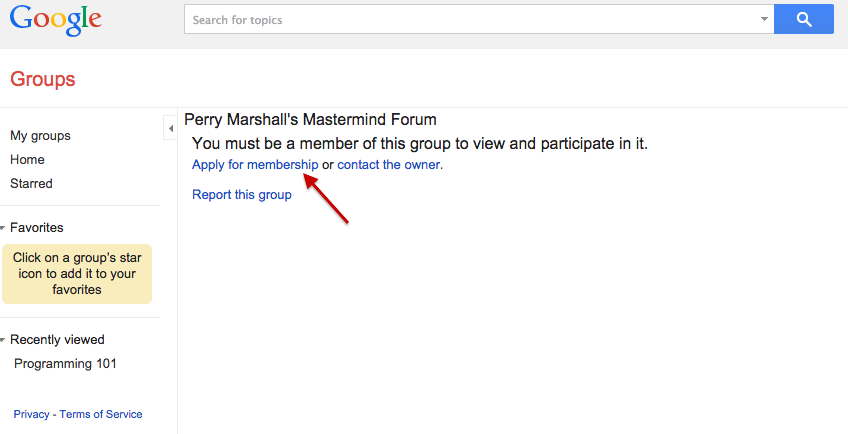Image resolution: width=848 pixels, height=434 pixels.
Task: Focus the Search for topics field
Action: [x=470, y=19]
